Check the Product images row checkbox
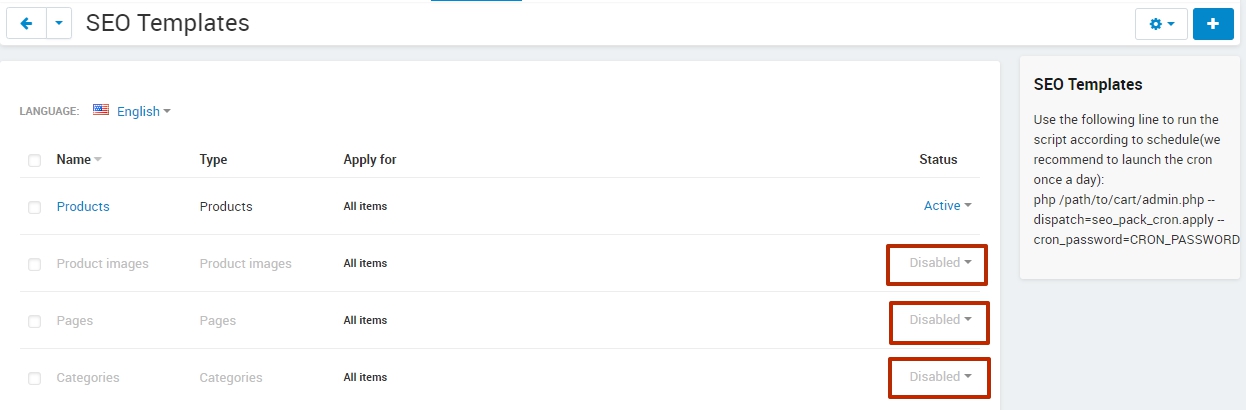This screenshot has height=410, width=1246. [x=35, y=264]
